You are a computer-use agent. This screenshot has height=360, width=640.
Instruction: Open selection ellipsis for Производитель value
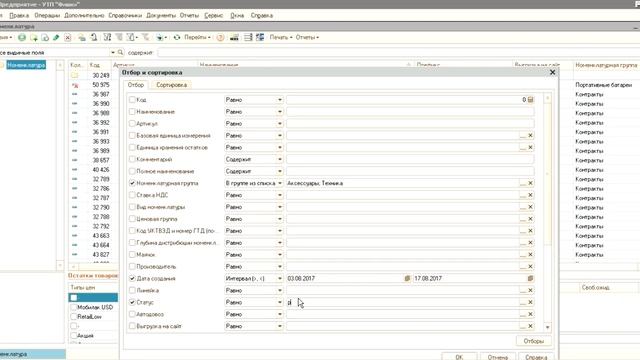pyautogui.click(x=523, y=267)
